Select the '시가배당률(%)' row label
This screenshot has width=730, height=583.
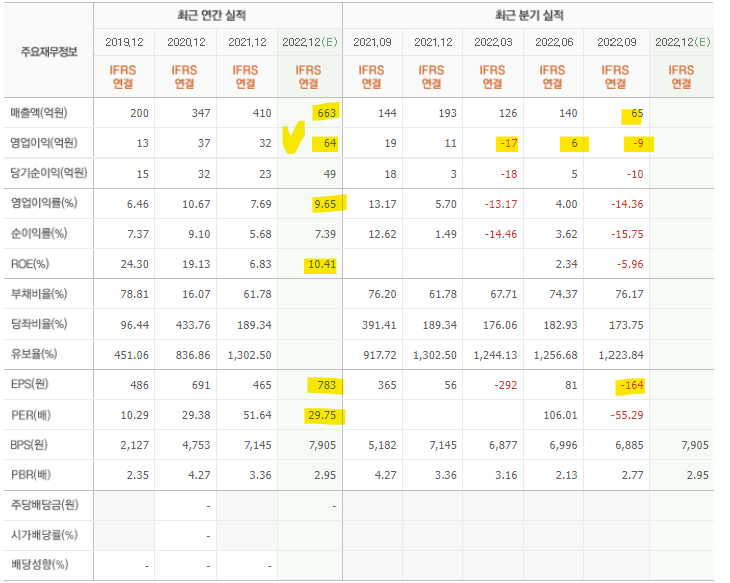tap(44, 535)
